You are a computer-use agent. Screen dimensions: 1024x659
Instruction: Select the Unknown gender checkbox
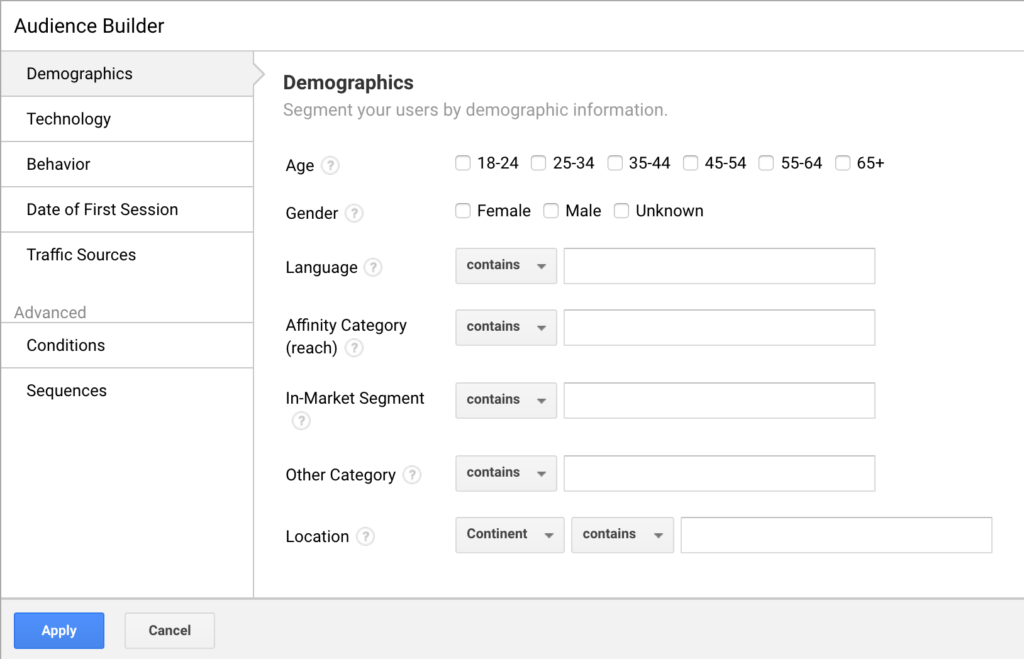(x=621, y=211)
